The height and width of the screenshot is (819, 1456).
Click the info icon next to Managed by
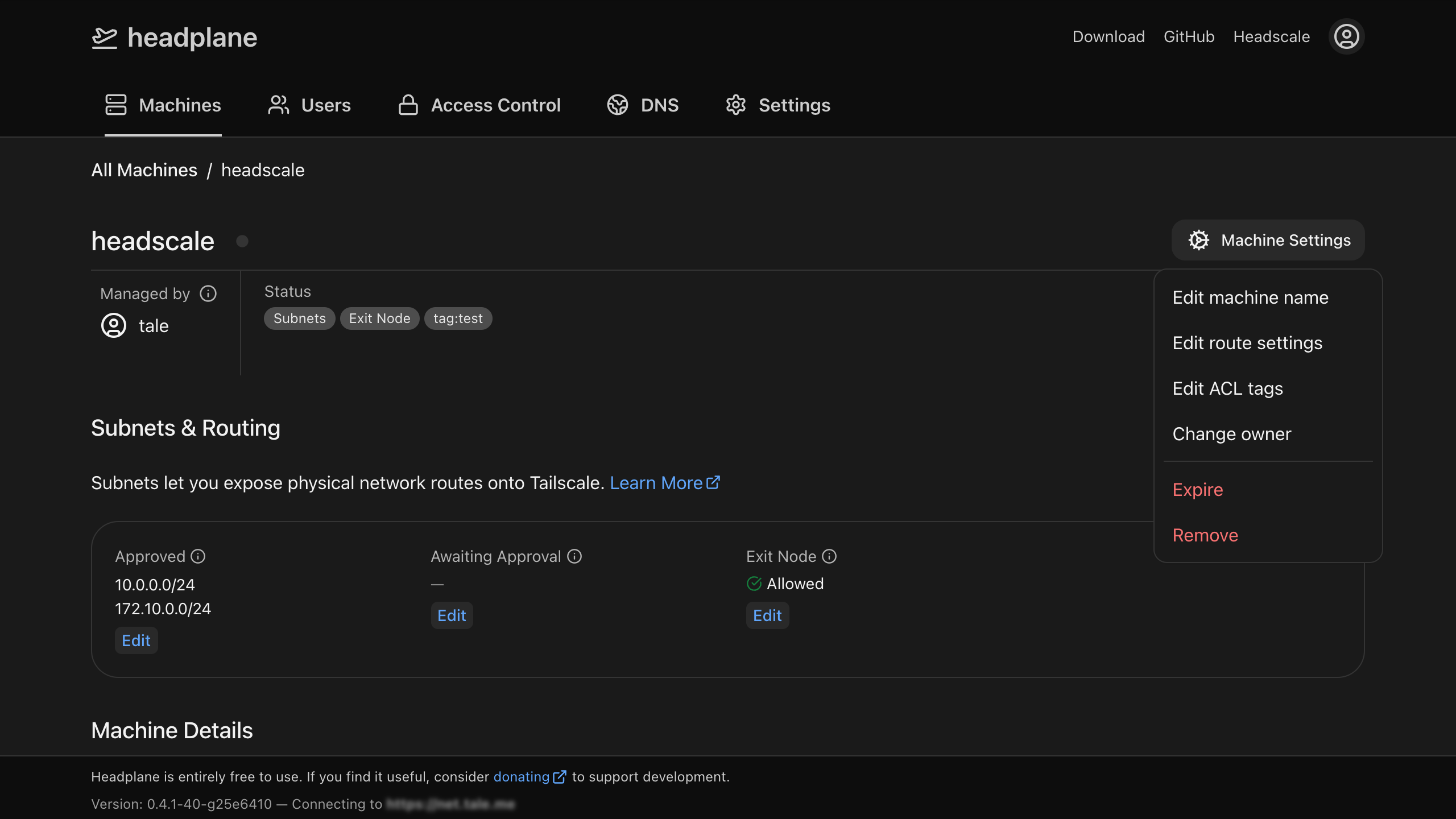(x=208, y=293)
